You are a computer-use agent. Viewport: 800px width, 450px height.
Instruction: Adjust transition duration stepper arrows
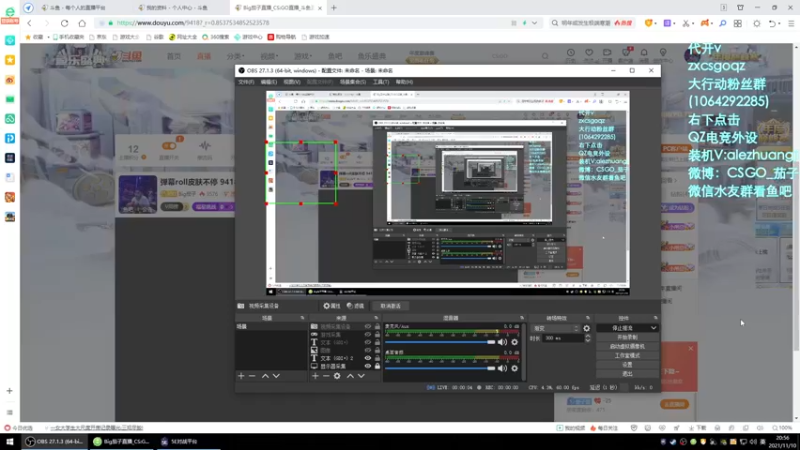588,338
